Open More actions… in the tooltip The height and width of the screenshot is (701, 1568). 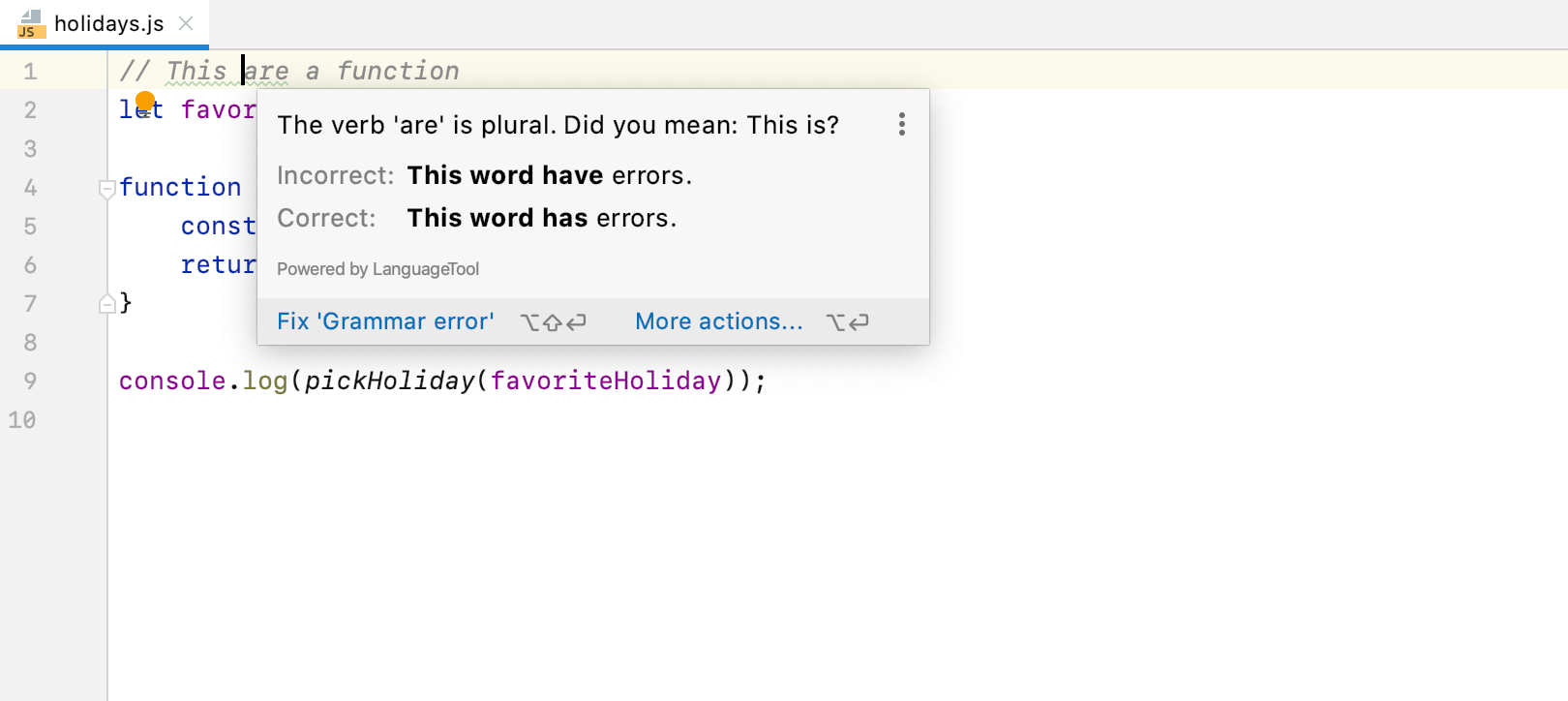(x=719, y=321)
